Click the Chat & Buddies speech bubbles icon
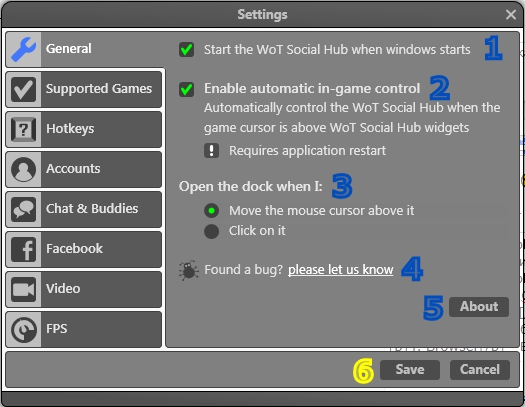 [23, 210]
